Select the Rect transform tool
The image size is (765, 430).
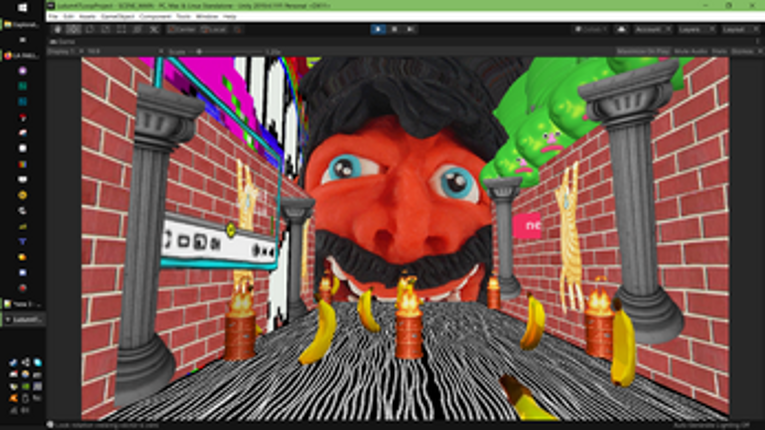coord(121,29)
